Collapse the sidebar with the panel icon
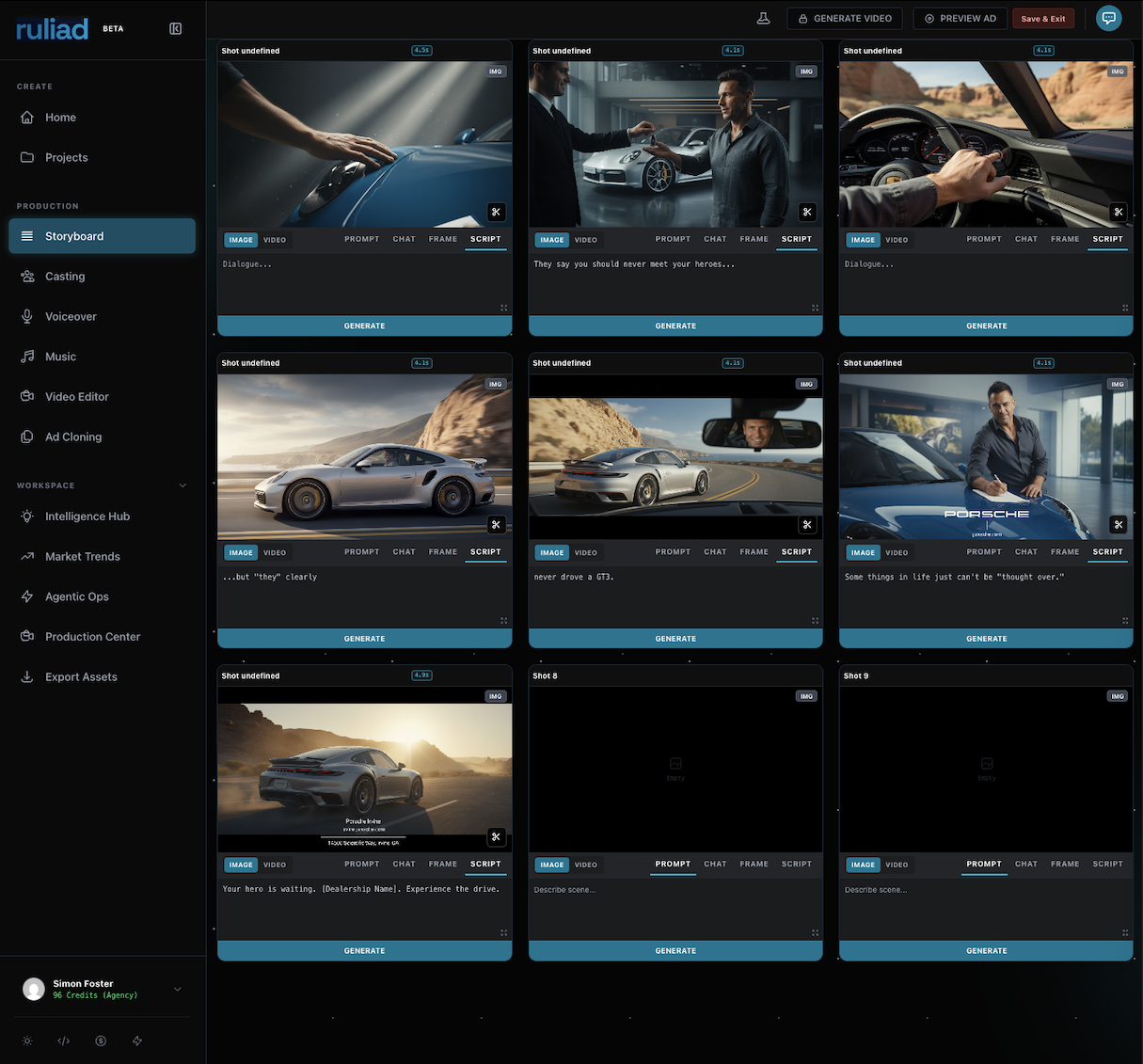The width and height of the screenshot is (1143, 1064). (175, 28)
